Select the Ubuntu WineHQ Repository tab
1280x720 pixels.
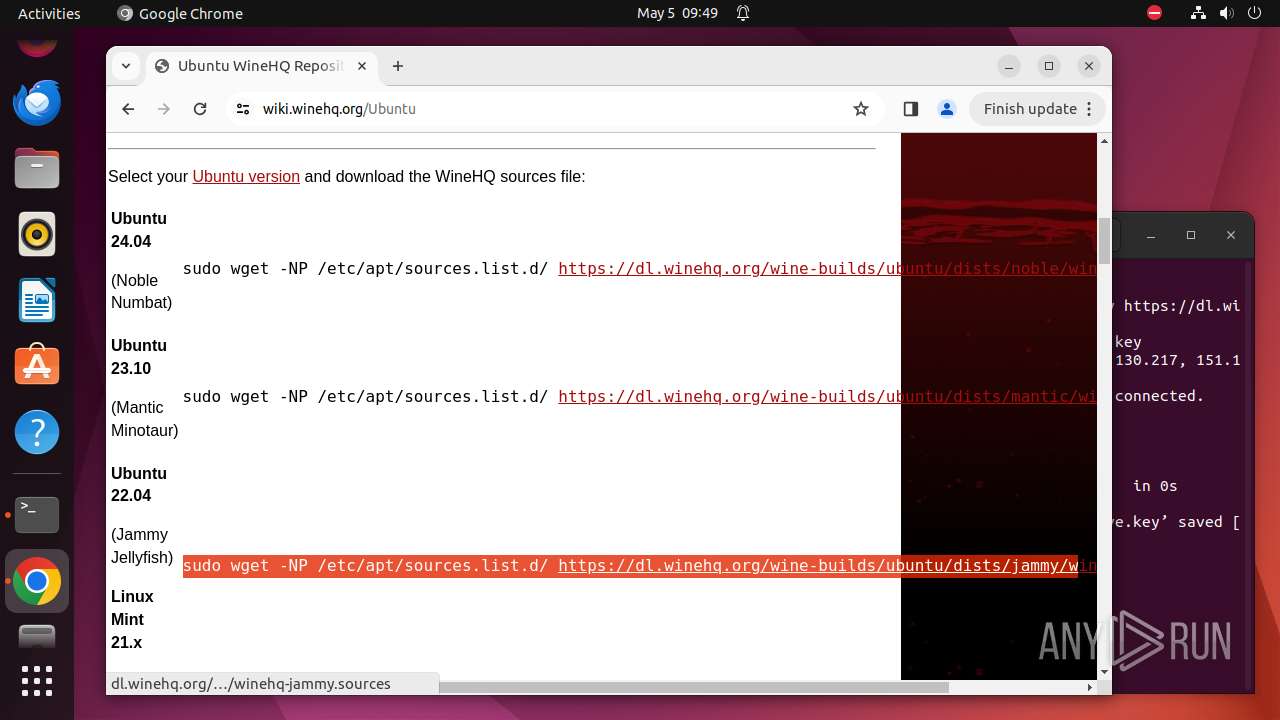[x=262, y=66]
